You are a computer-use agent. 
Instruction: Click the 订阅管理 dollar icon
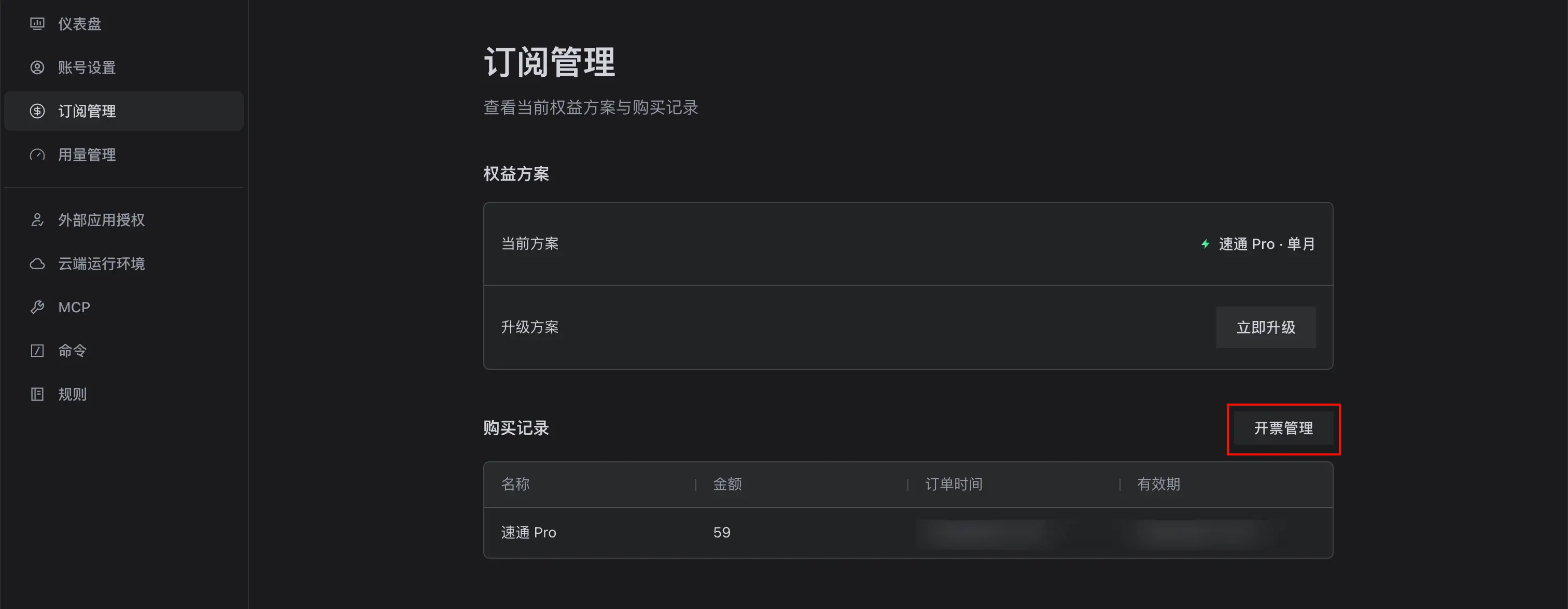(x=37, y=111)
